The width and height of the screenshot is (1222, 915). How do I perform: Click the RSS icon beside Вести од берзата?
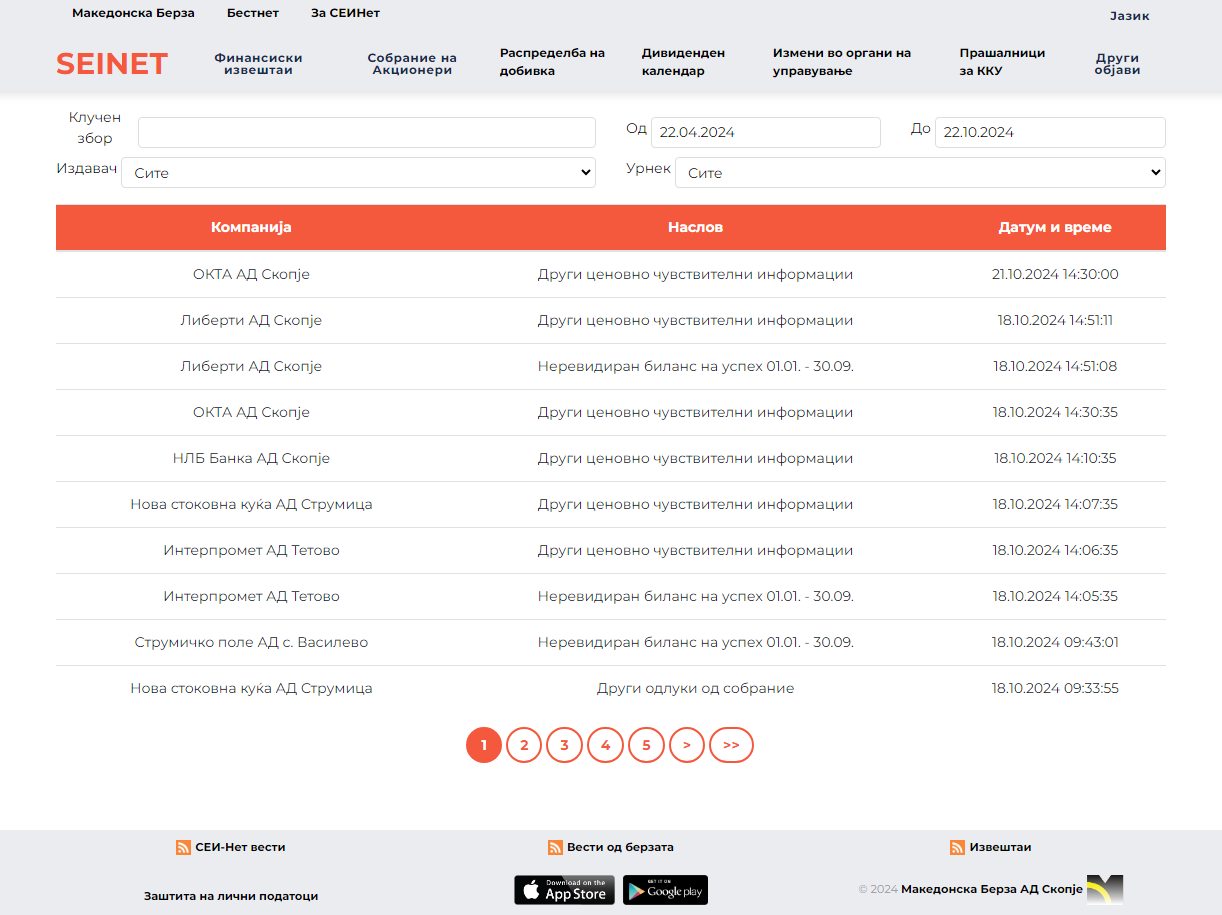click(x=555, y=847)
